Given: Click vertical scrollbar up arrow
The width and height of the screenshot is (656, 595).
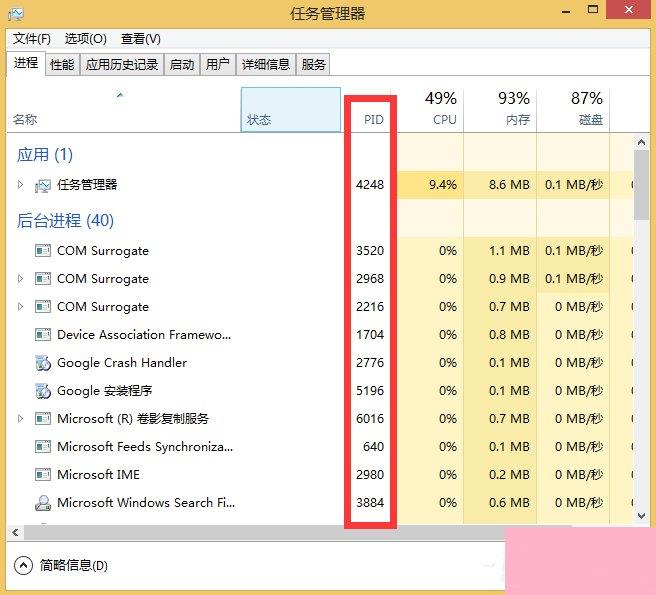Looking at the screenshot, I should [641, 143].
